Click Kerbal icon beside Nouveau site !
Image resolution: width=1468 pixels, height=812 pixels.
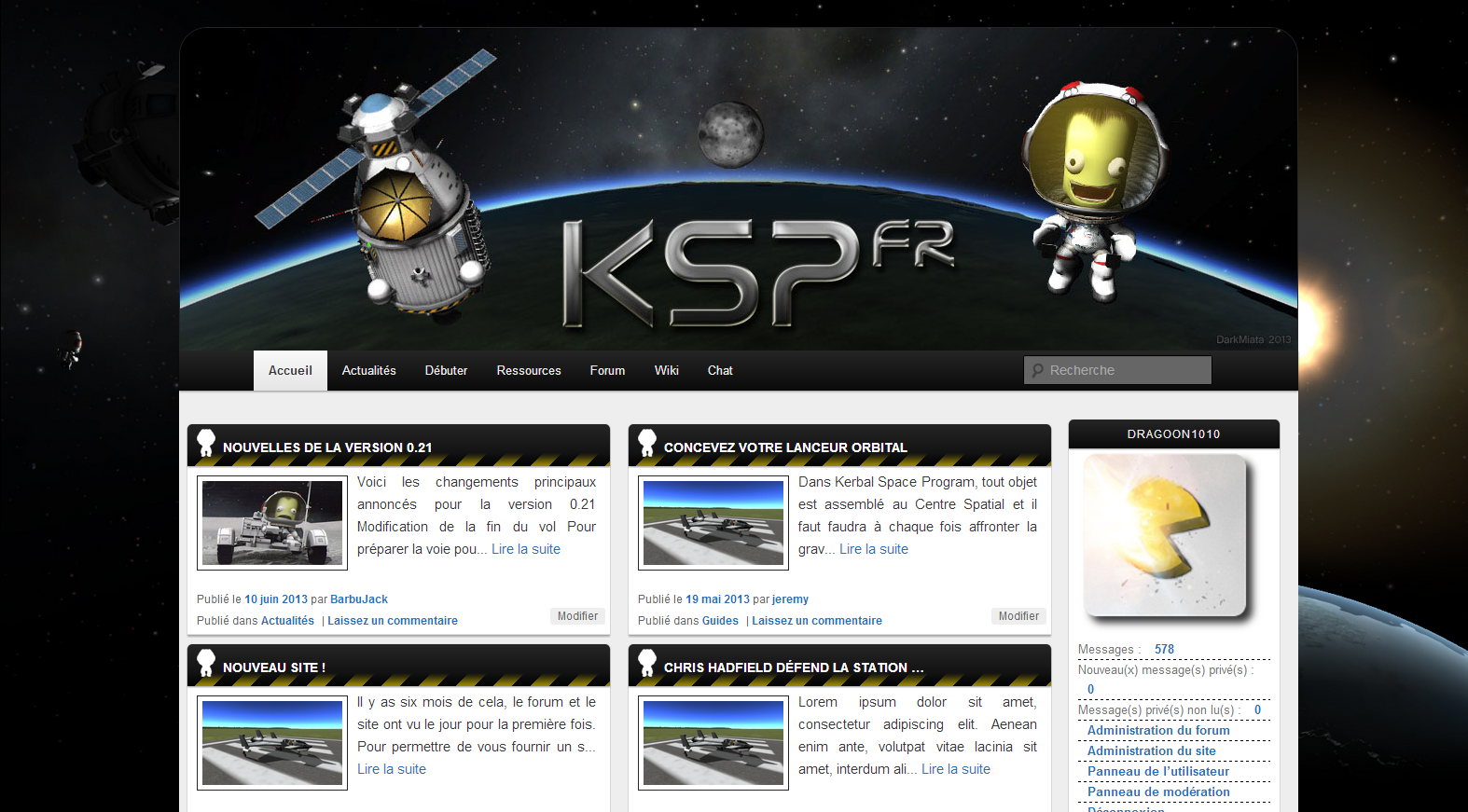point(206,663)
